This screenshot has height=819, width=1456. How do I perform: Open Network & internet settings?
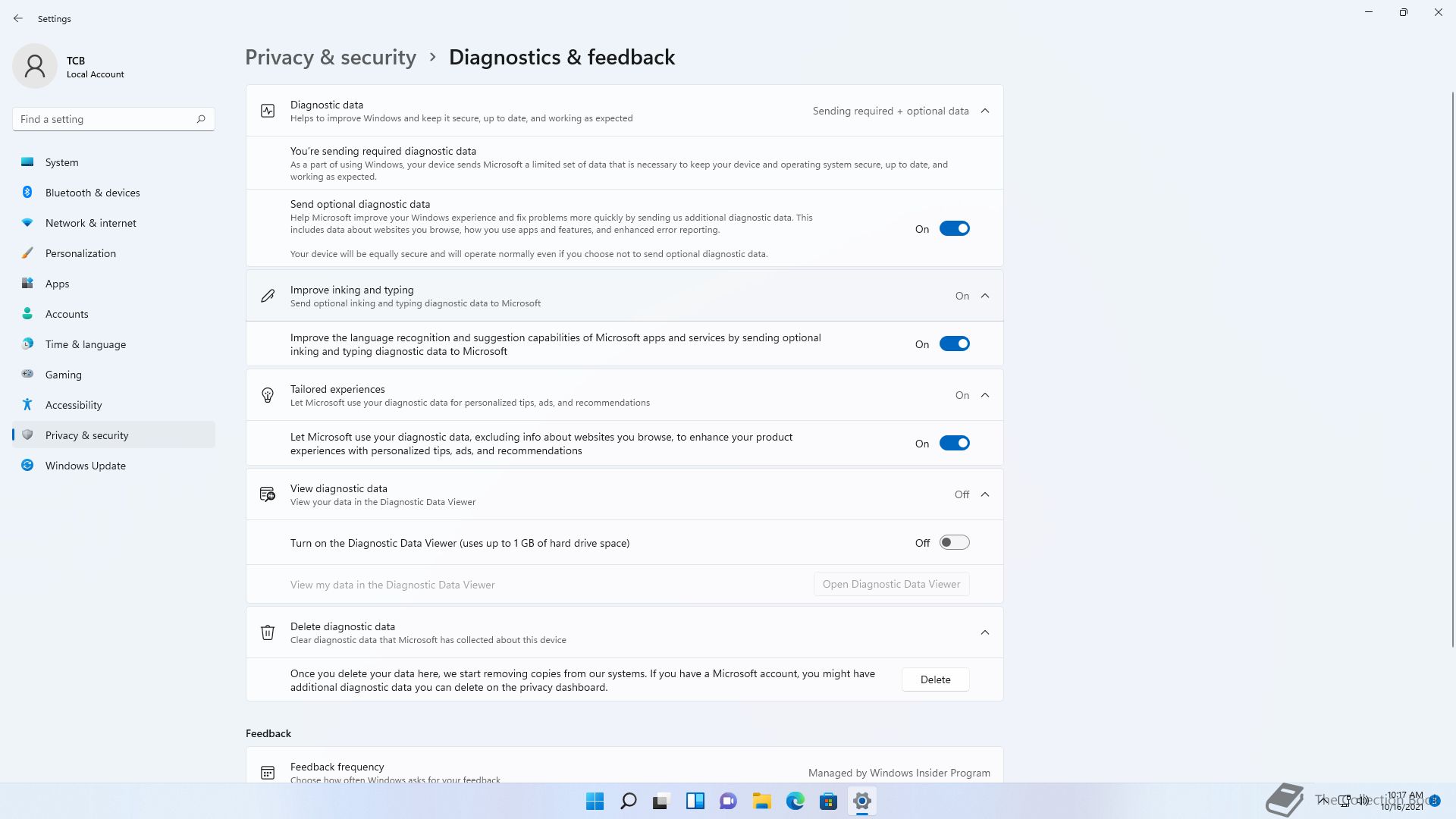coord(114,223)
